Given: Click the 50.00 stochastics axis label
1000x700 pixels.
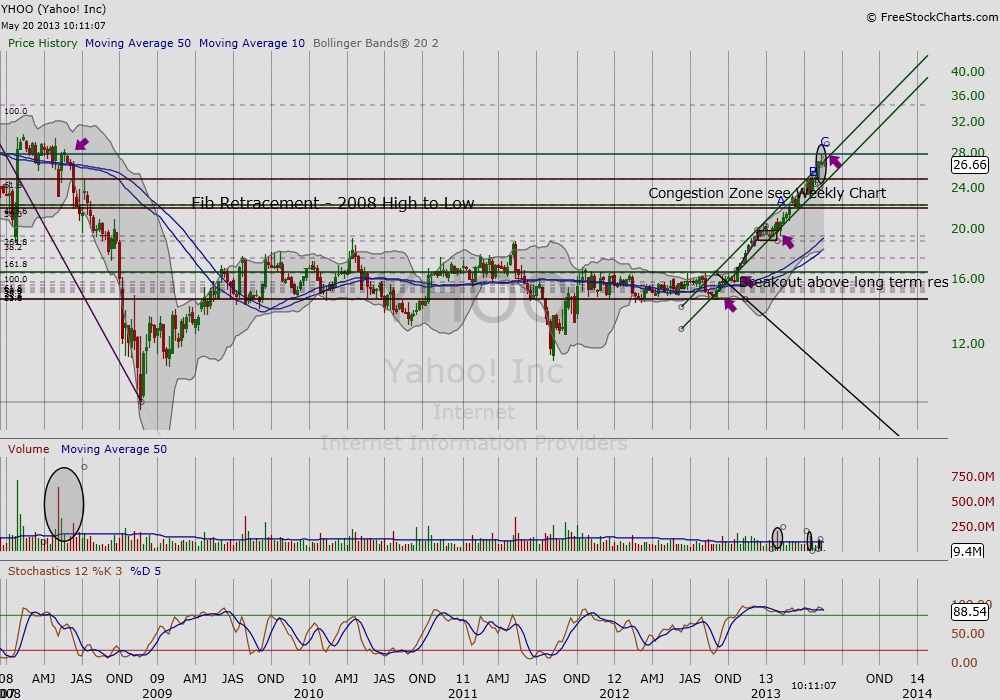Looking at the screenshot, I should [x=967, y=634].
